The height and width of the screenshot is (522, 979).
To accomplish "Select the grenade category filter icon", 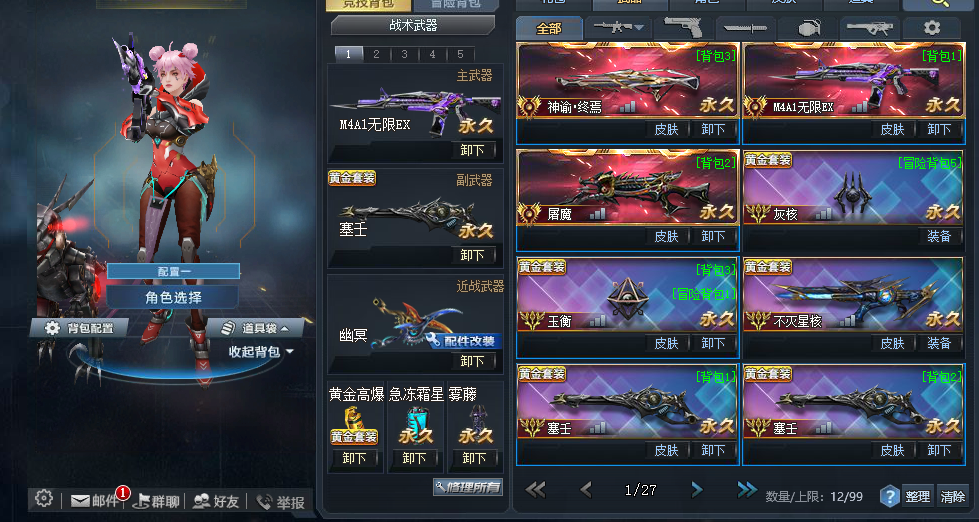I will [808, 28].
